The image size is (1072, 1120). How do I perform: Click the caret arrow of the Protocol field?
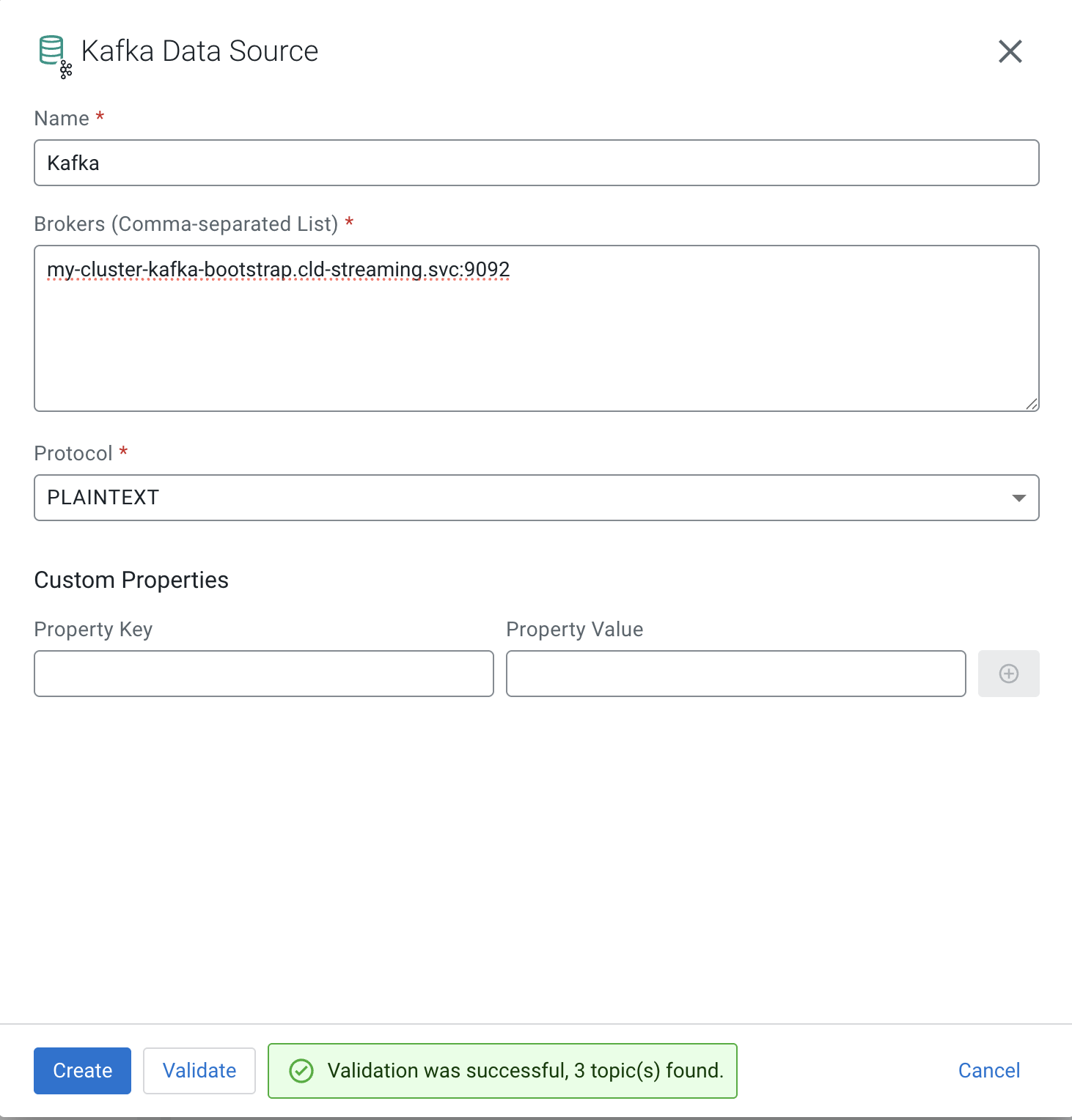[x=1018, y=498]
